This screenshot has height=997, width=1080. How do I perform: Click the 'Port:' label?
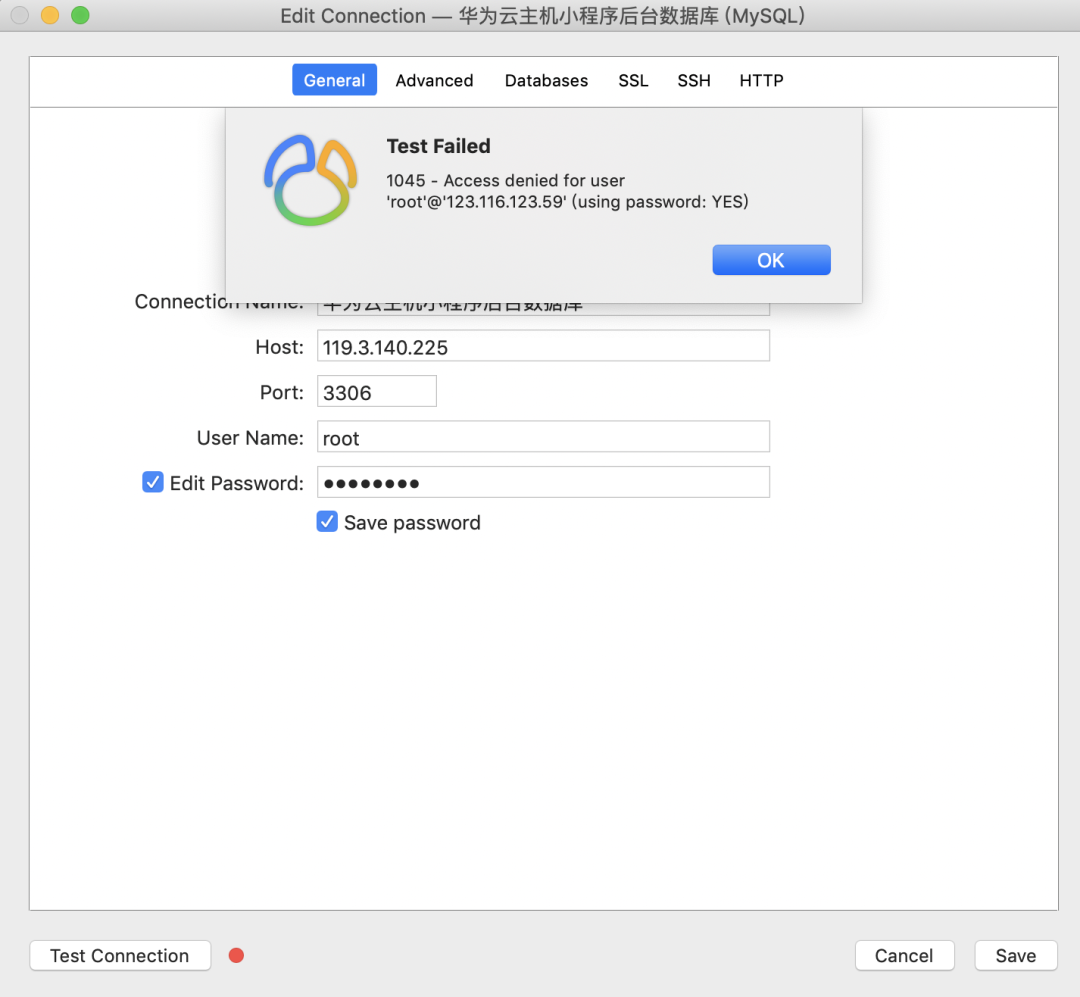coord(282,392)
